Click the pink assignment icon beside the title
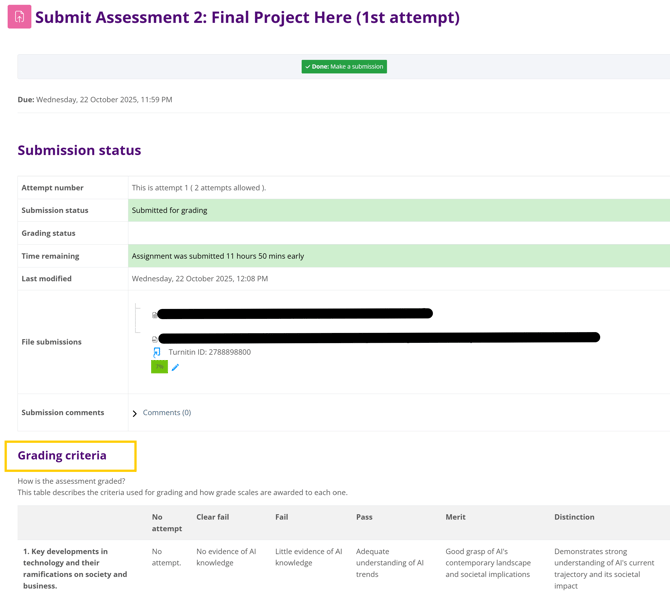The height and width of the screenshot is (597, 670). click(19, 17)
